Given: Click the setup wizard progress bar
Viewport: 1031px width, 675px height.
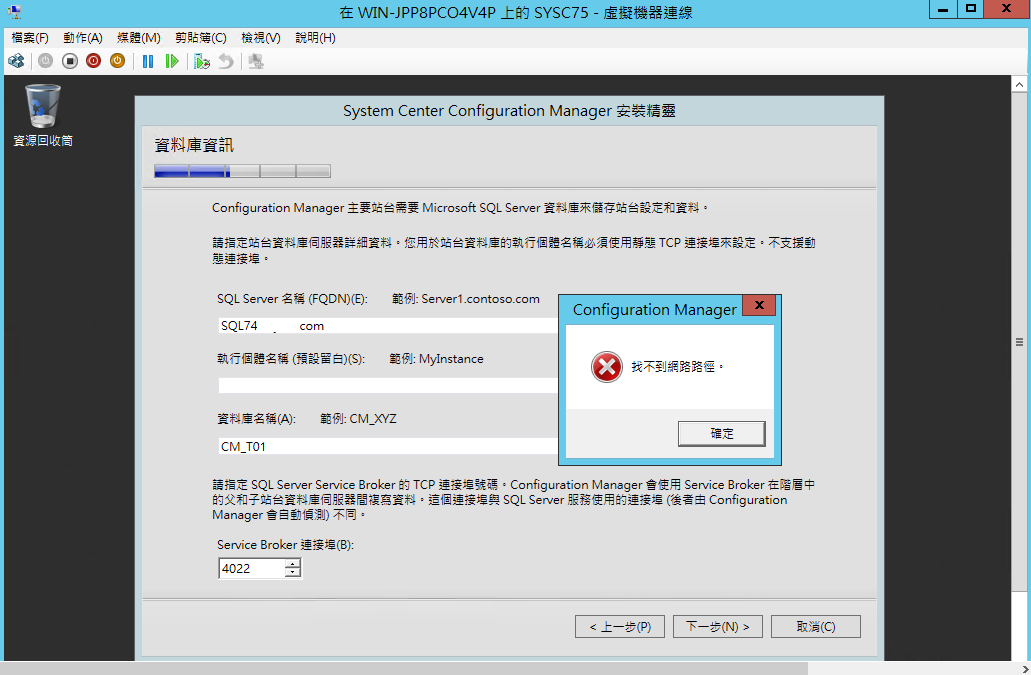Looking at the screenshot, I should tap(242, 172).
